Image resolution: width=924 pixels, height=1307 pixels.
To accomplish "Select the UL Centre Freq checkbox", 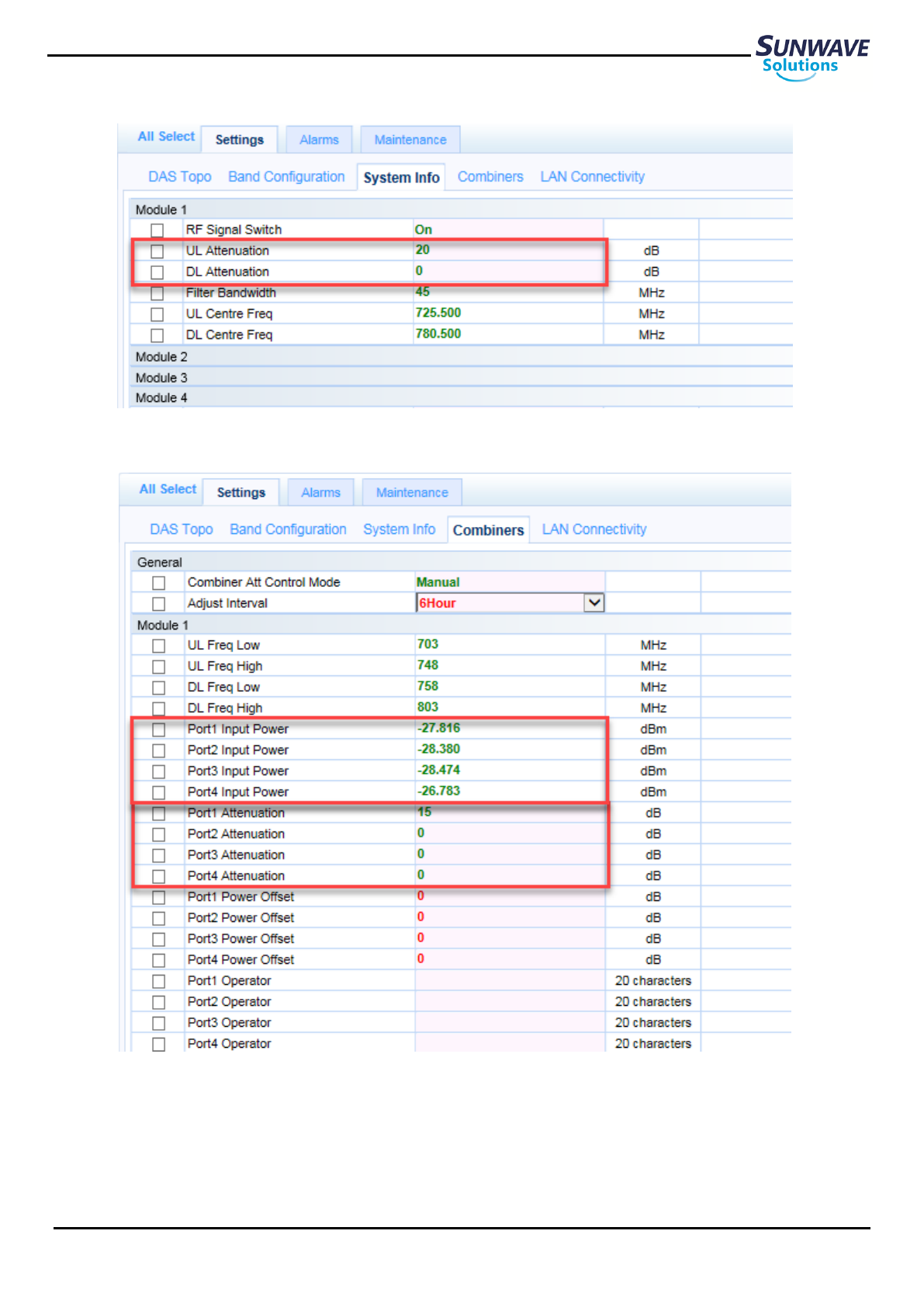I will coord(157,314).
